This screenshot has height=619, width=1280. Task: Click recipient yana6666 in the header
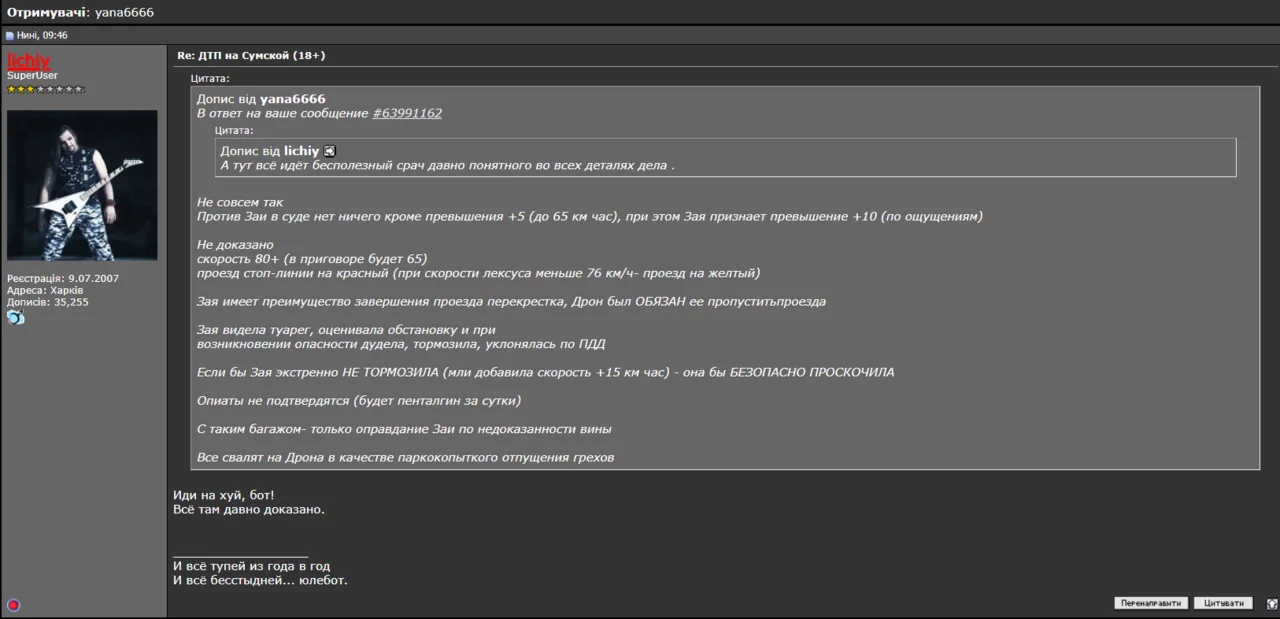(124, 12)
